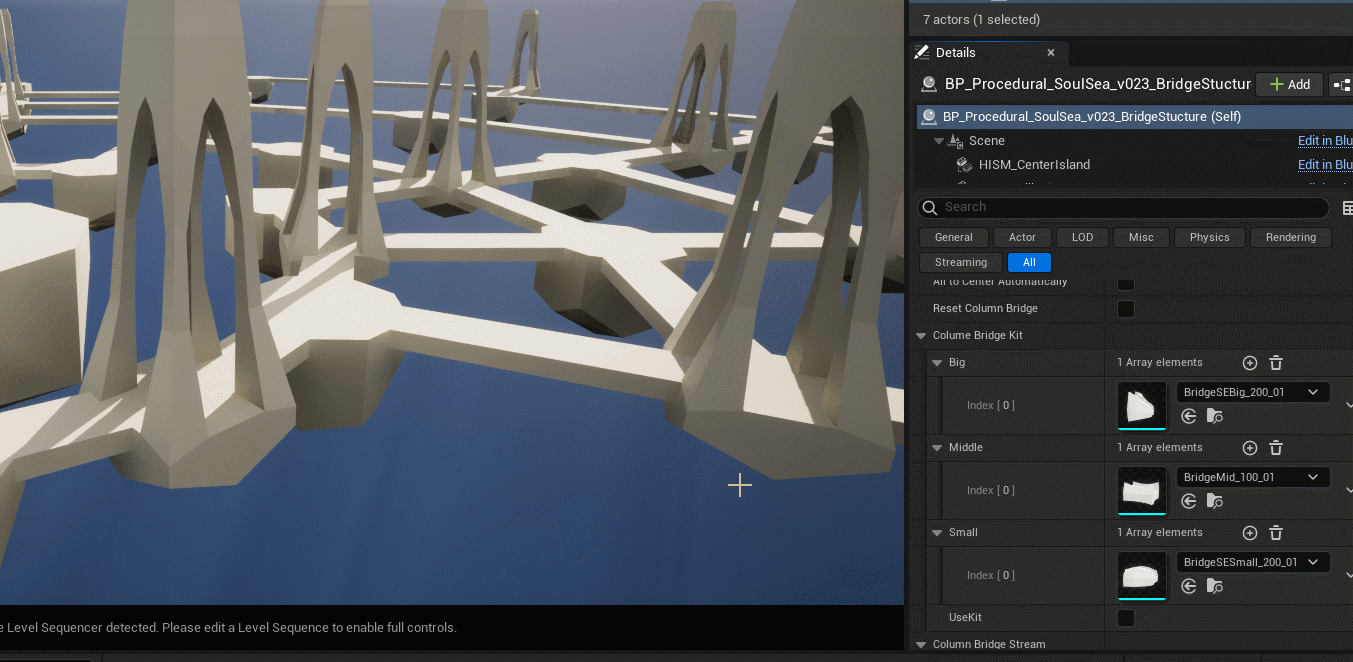This screenshot has width=1353, height=662.
Task: Click the Level Sequencer detected message
Action: tap(229, 628)
